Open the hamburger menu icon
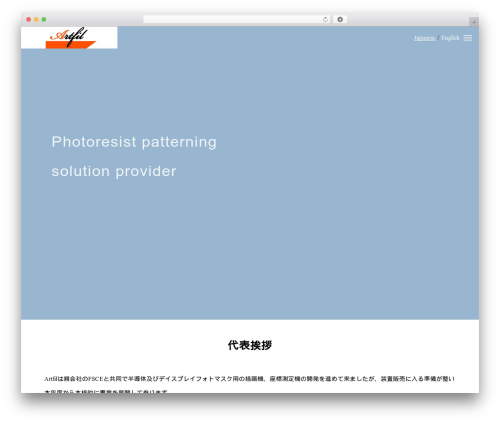 468,38
